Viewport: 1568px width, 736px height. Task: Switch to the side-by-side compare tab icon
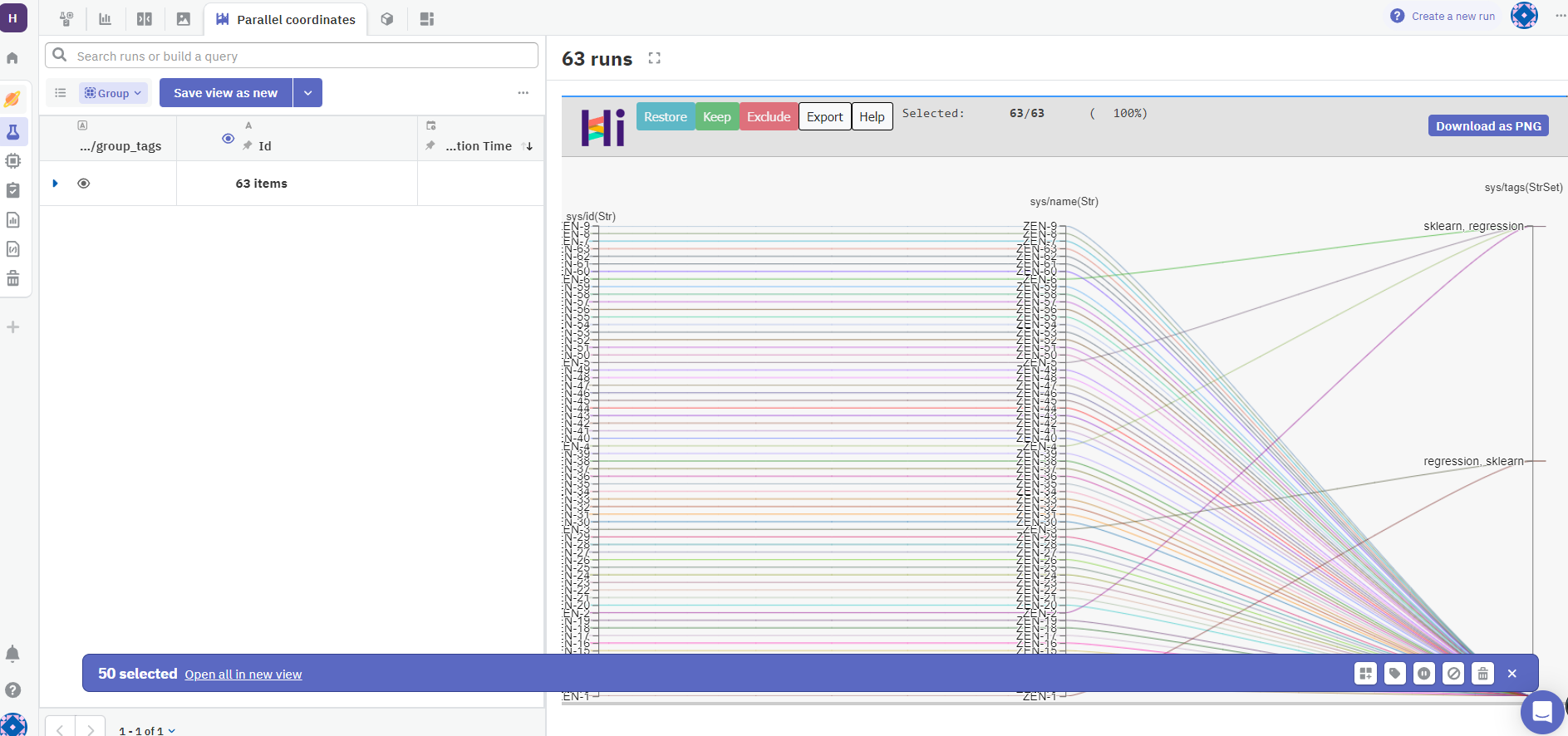click(x=145, y=19)
